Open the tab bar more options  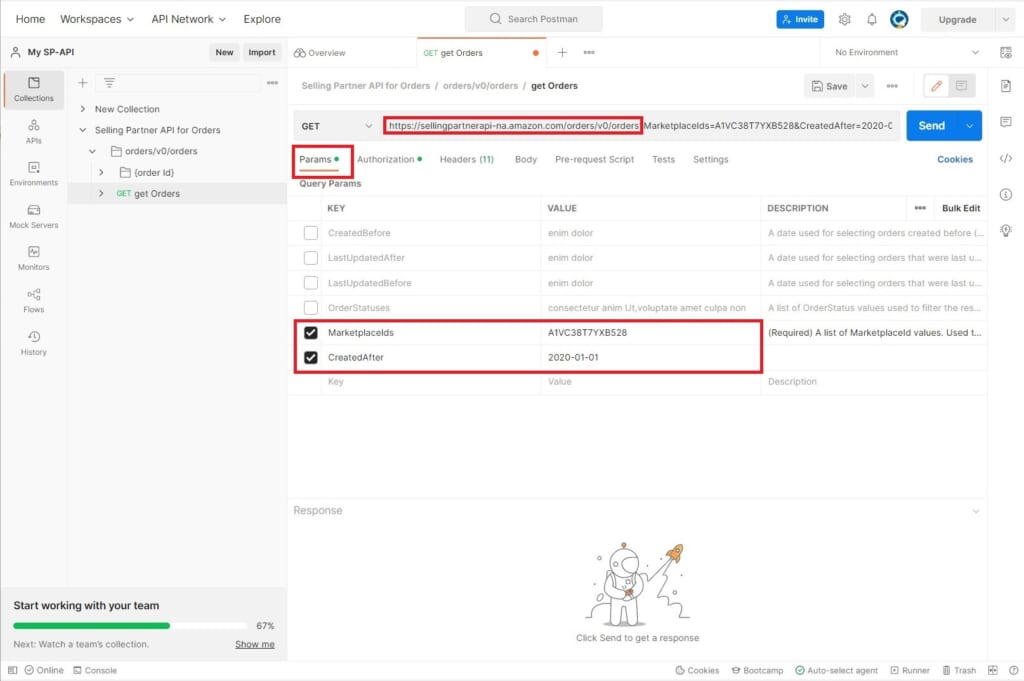(589, 52)
